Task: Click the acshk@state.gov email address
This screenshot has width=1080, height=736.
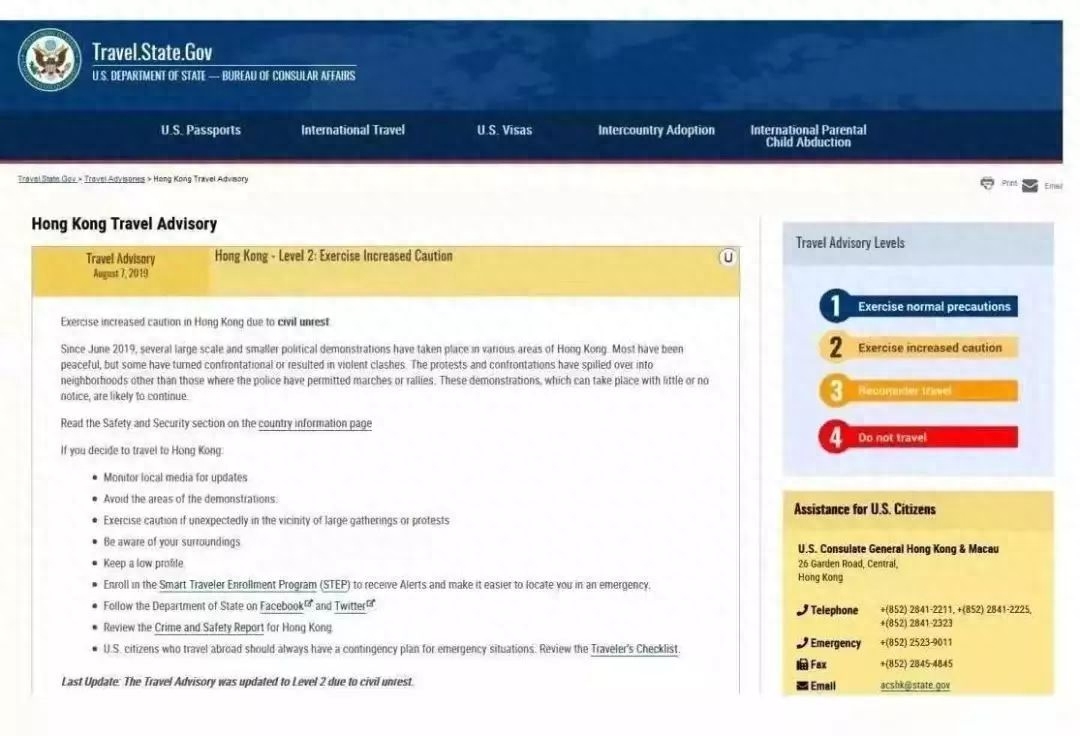Action: pyautogui.click(x=915, y=686)
